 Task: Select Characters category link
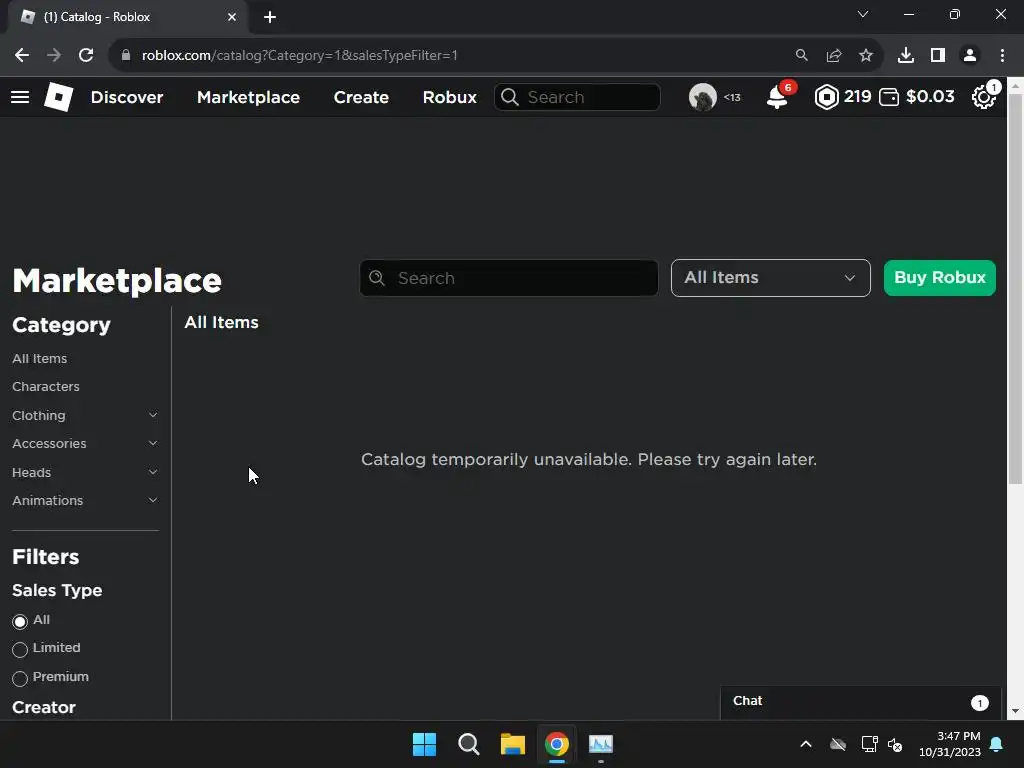point(46,387)
